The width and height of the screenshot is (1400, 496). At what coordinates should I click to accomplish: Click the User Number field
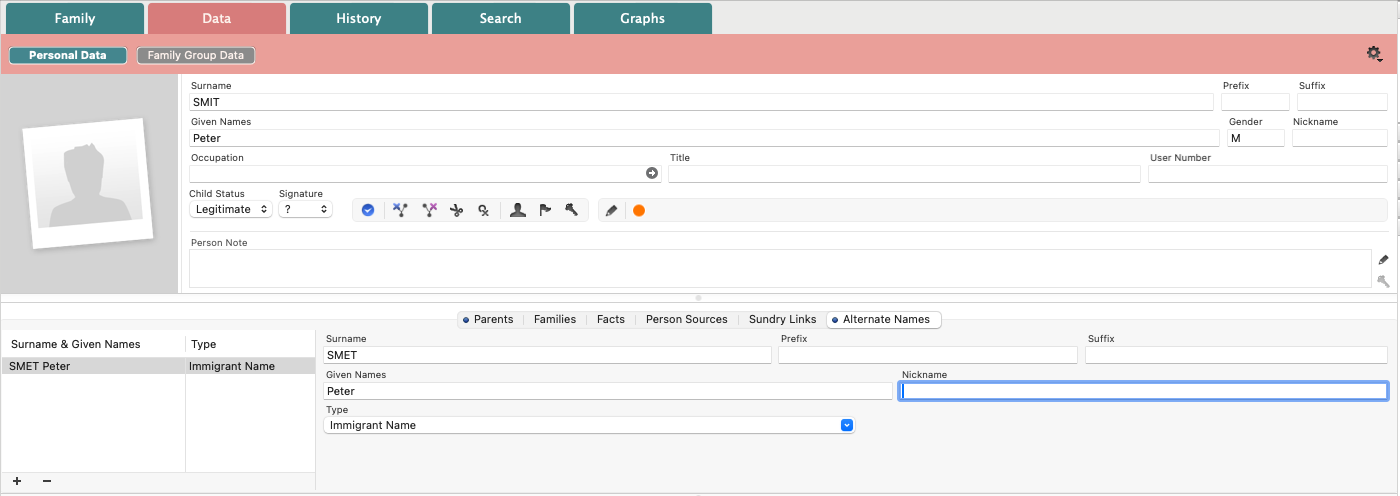1268,174
